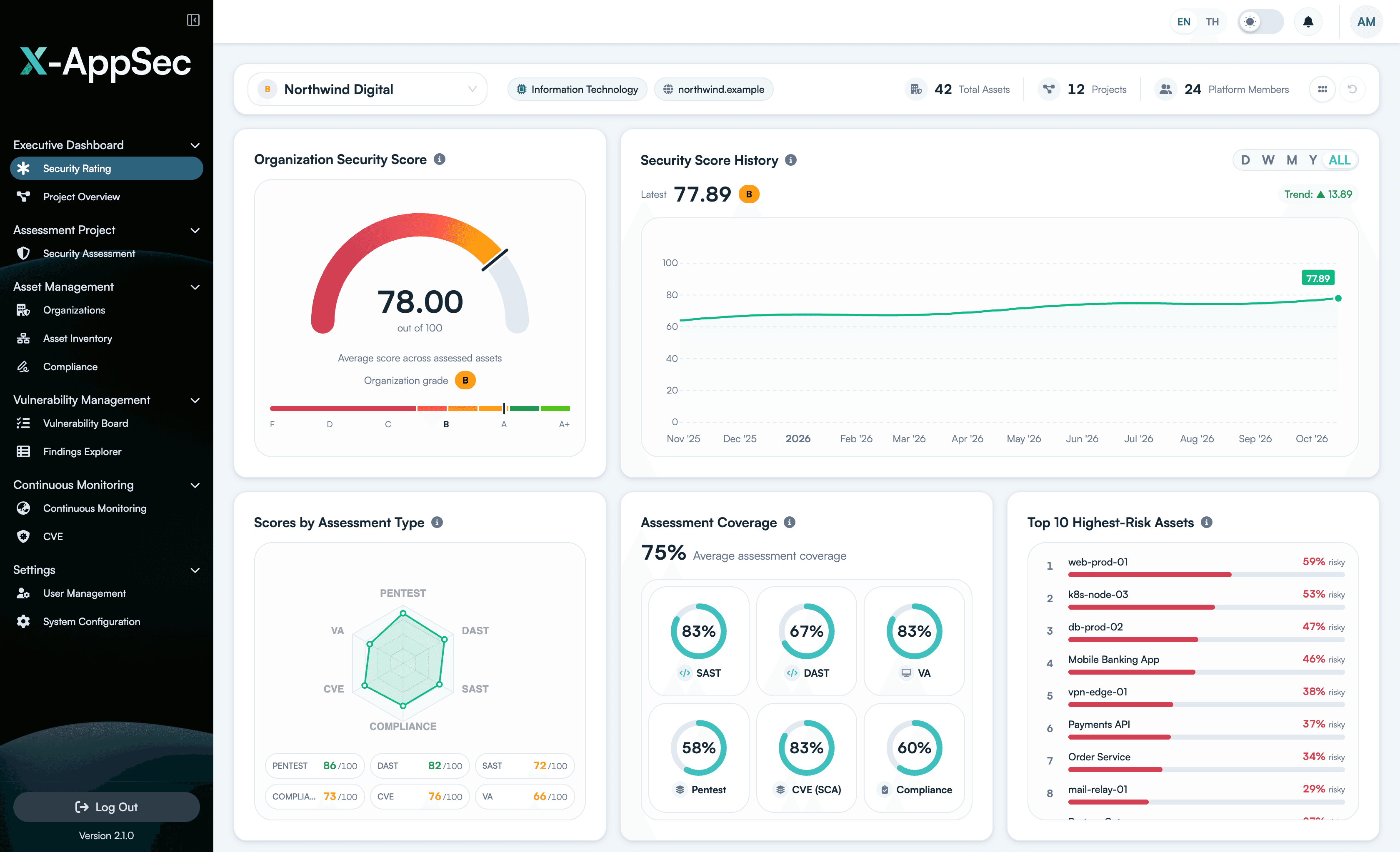Go to Findings Explorer
1400x852 pixels.
[106, 451]
